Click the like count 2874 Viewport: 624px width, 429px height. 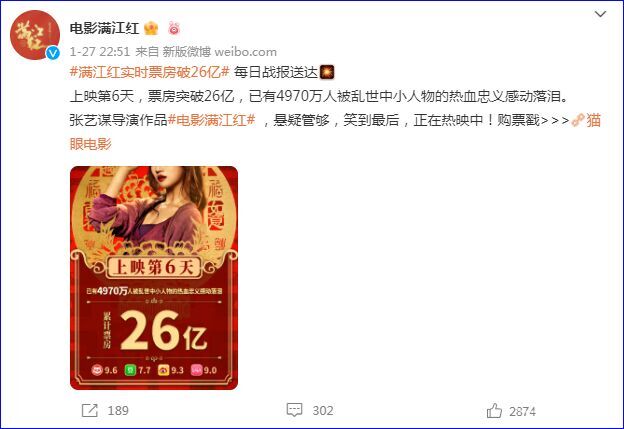click(x=523, y=411)
